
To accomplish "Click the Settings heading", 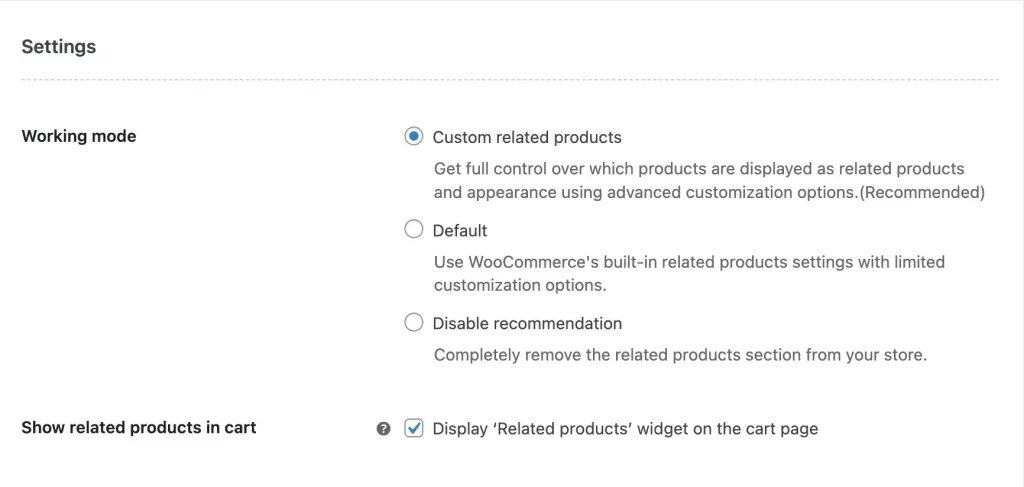I will click(x=59, y=46).
